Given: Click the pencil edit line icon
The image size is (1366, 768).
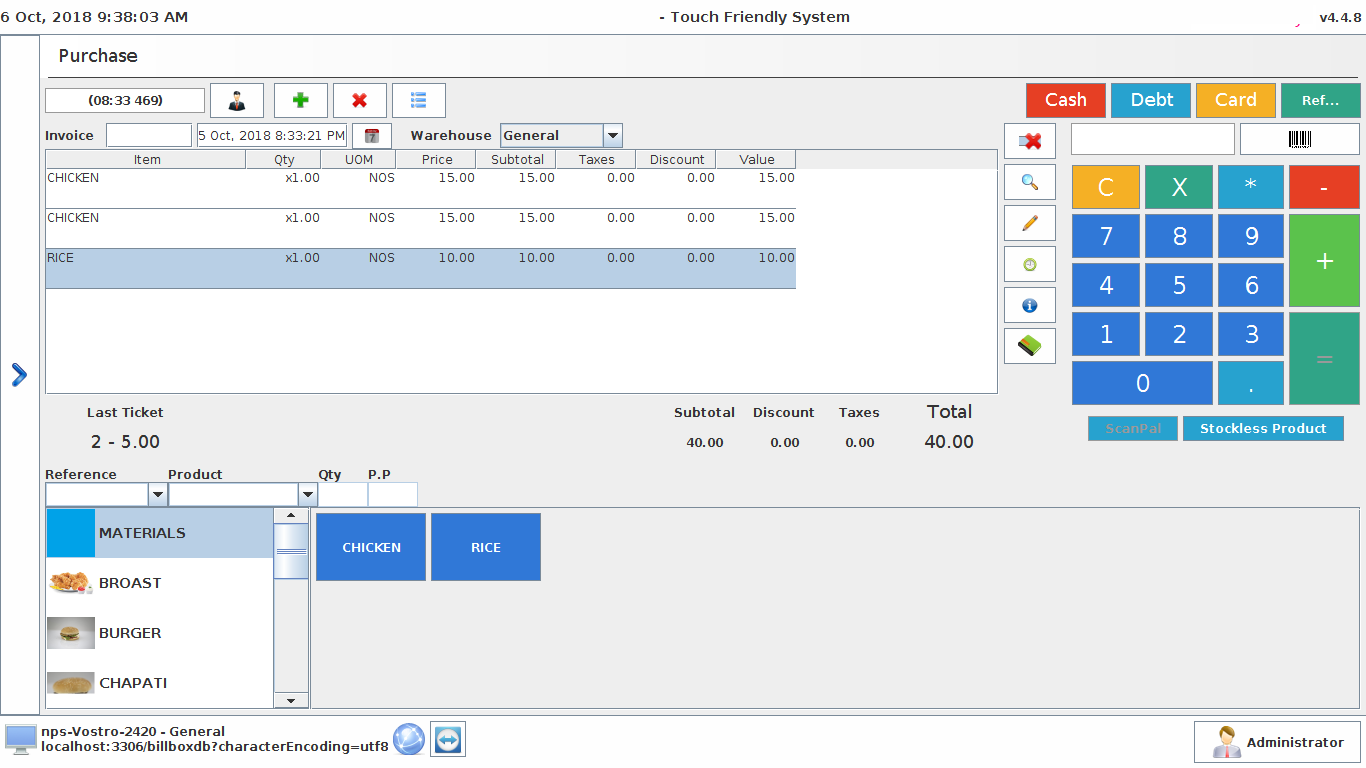Looking at the screenshot, I should [x=1029, y=224].
